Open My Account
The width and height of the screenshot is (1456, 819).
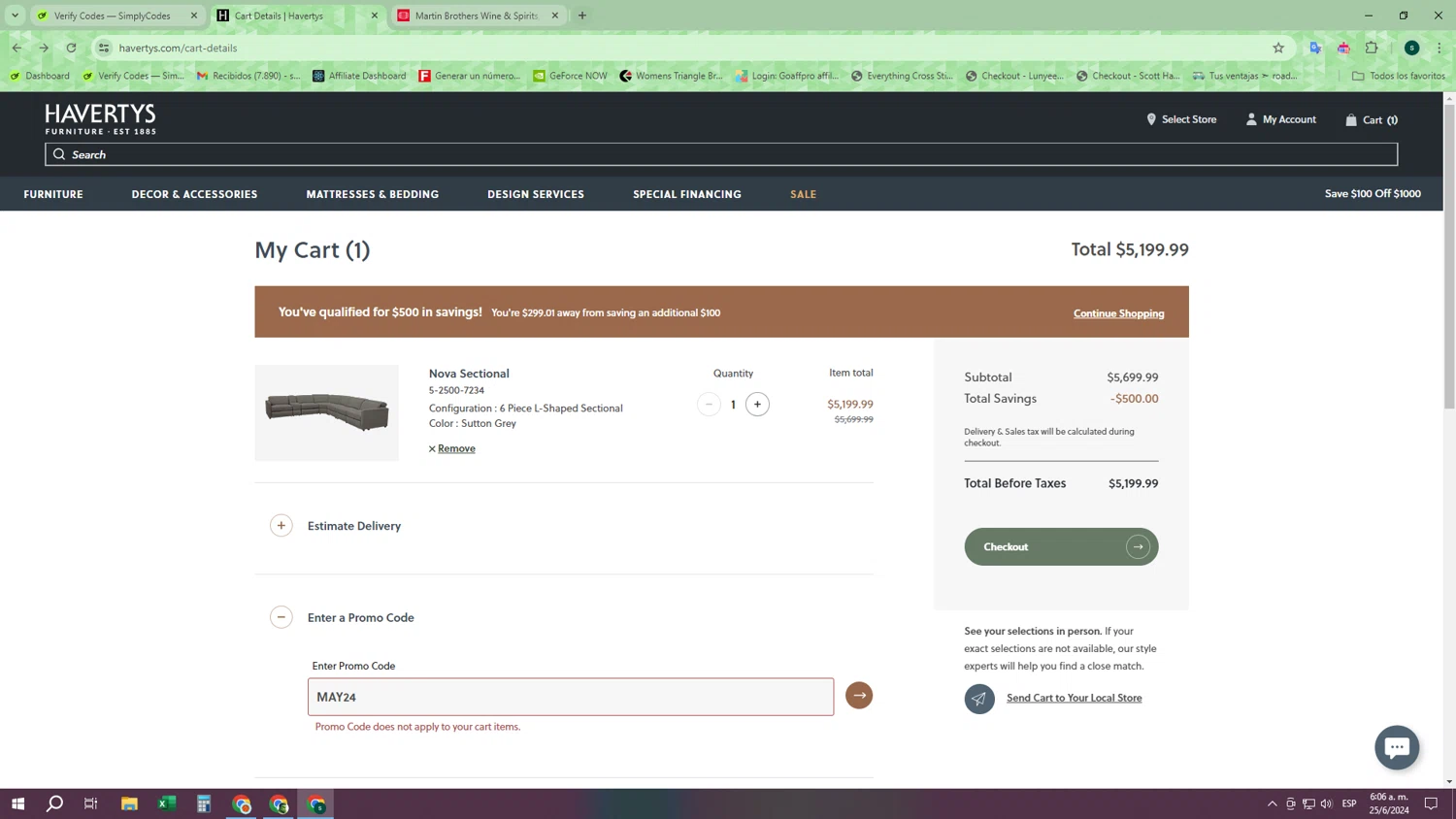pyautogui.click(x=1280, y=119)
